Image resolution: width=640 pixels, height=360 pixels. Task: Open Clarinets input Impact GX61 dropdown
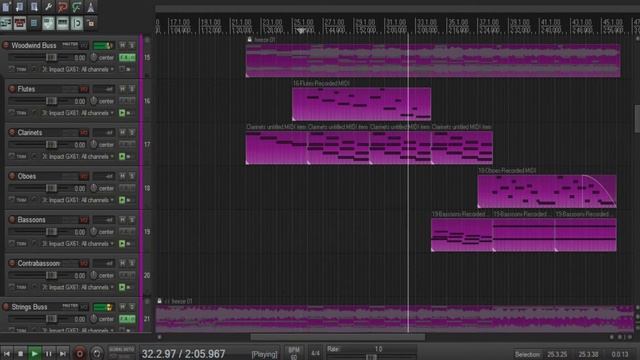78,157
